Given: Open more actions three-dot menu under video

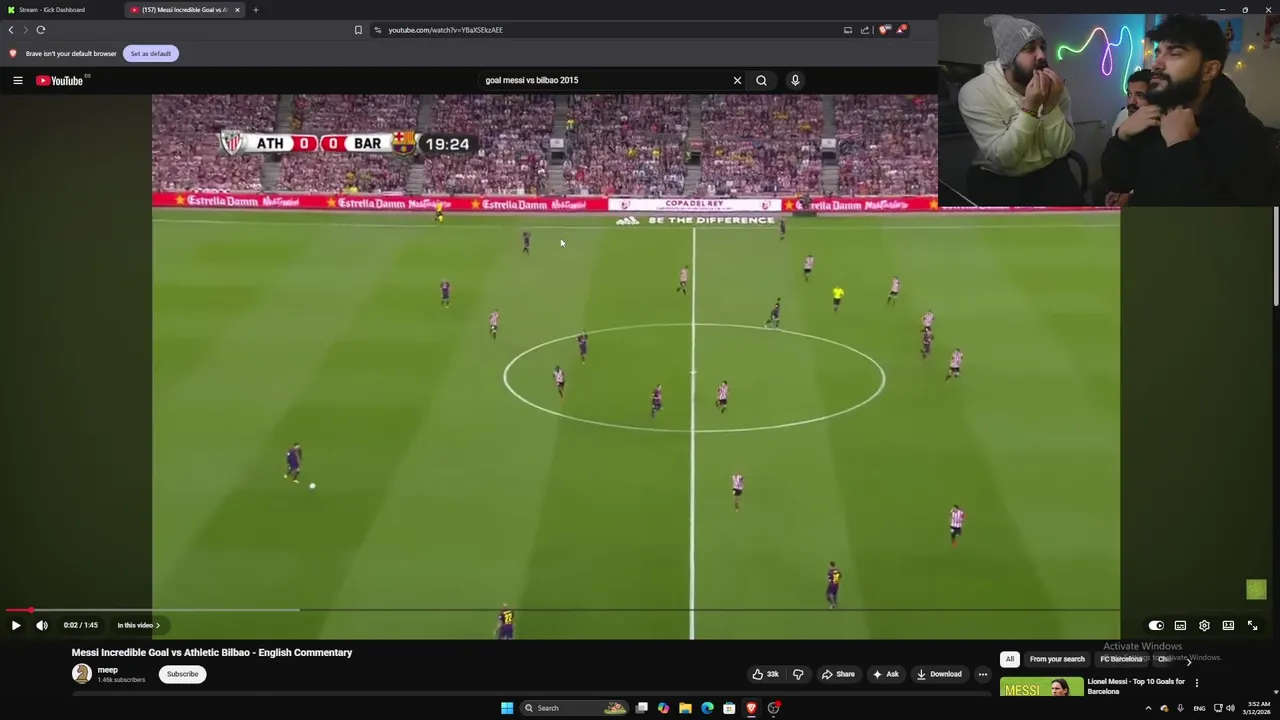Looking at the screenshot, I should pos(983,674).
